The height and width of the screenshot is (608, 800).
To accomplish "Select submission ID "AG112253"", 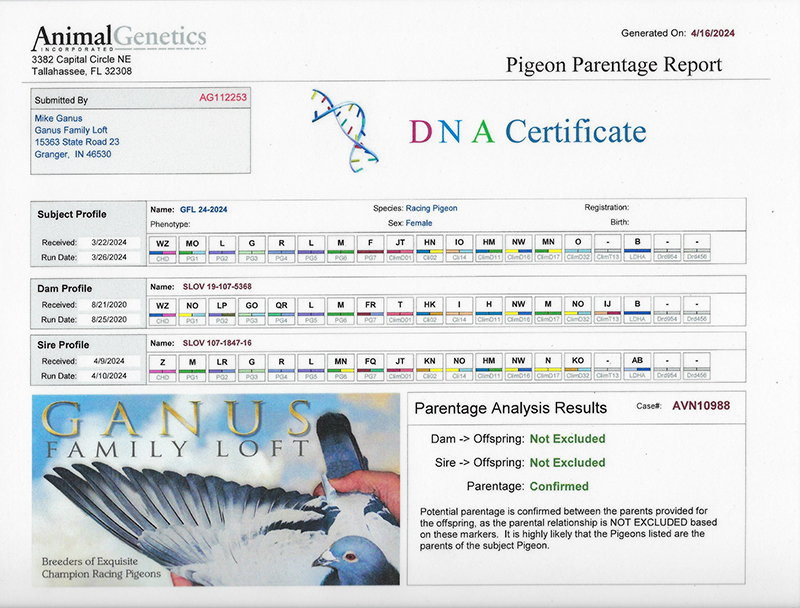I will [223, 97].
